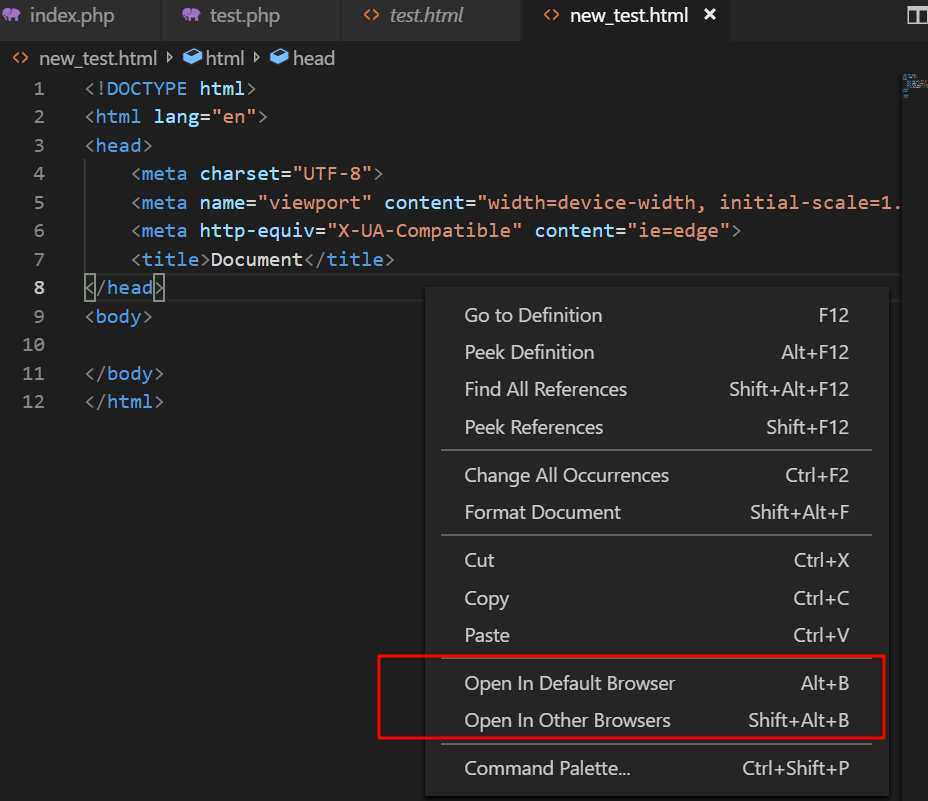928x801 pixels.
Task: Choose Go to Definition from context menu
Action: [x=656, y=316]
